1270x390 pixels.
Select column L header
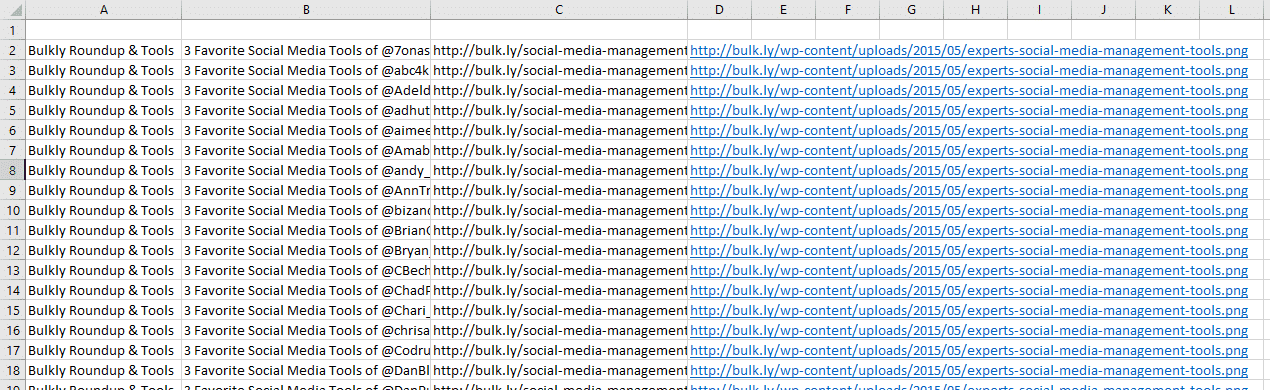click(1231, 9)
